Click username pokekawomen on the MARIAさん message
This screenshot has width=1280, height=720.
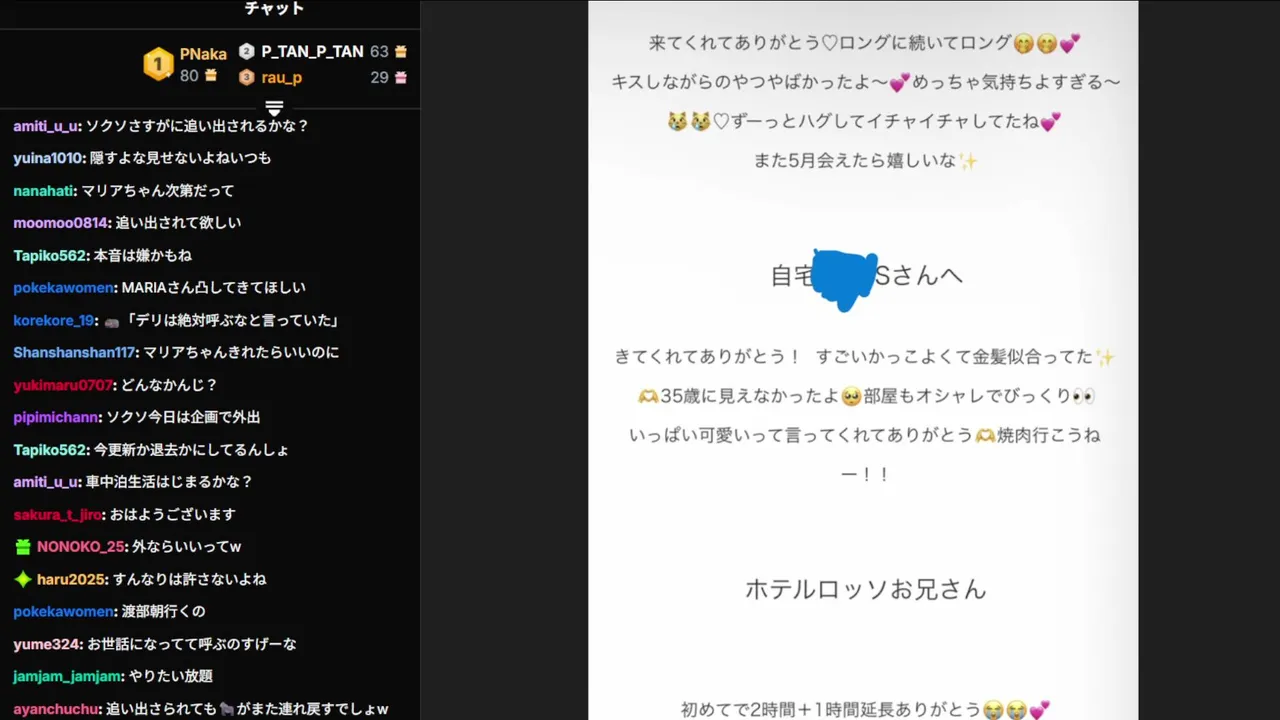[63, 287]
